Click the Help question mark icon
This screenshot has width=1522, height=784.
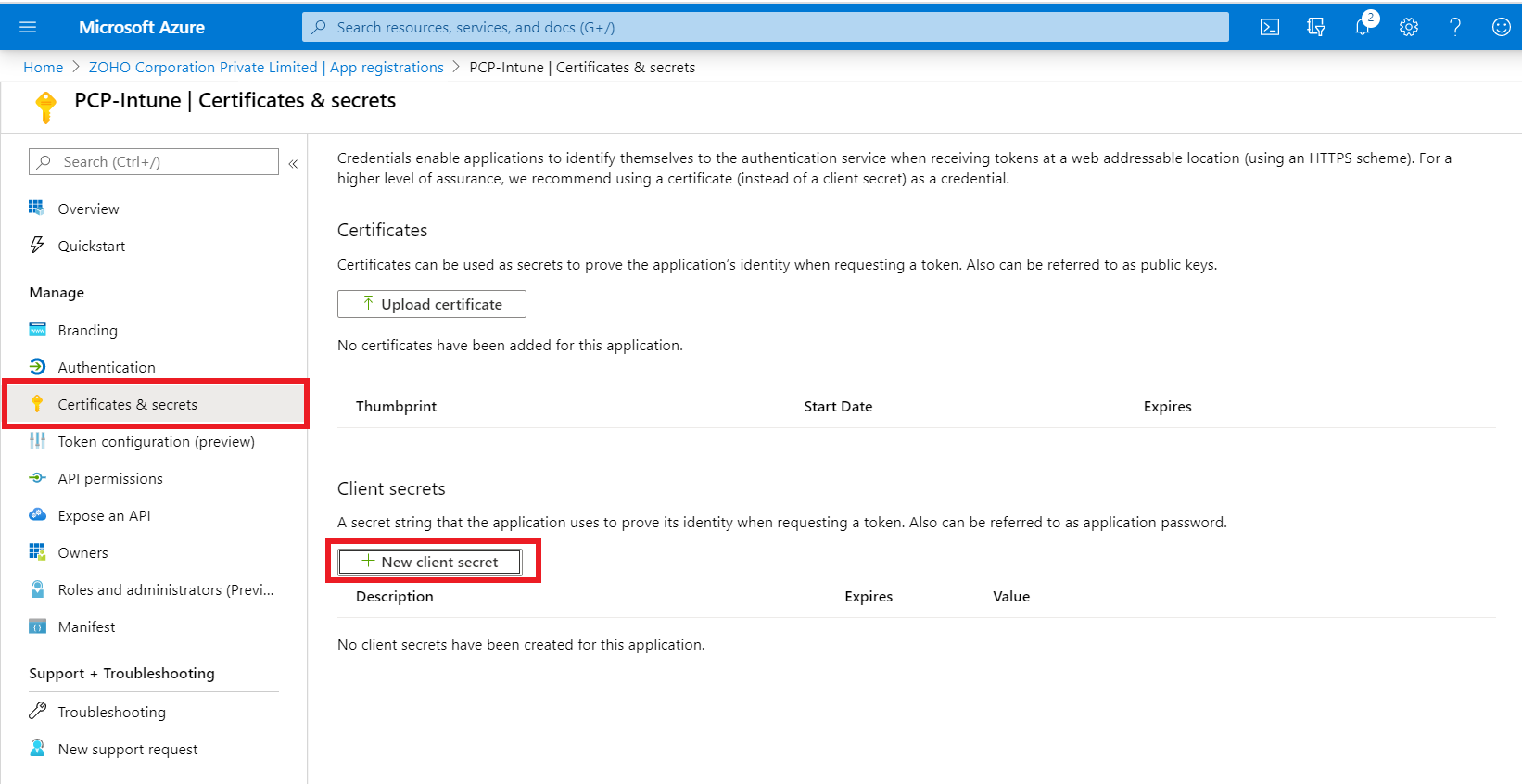coord(1455,27)
